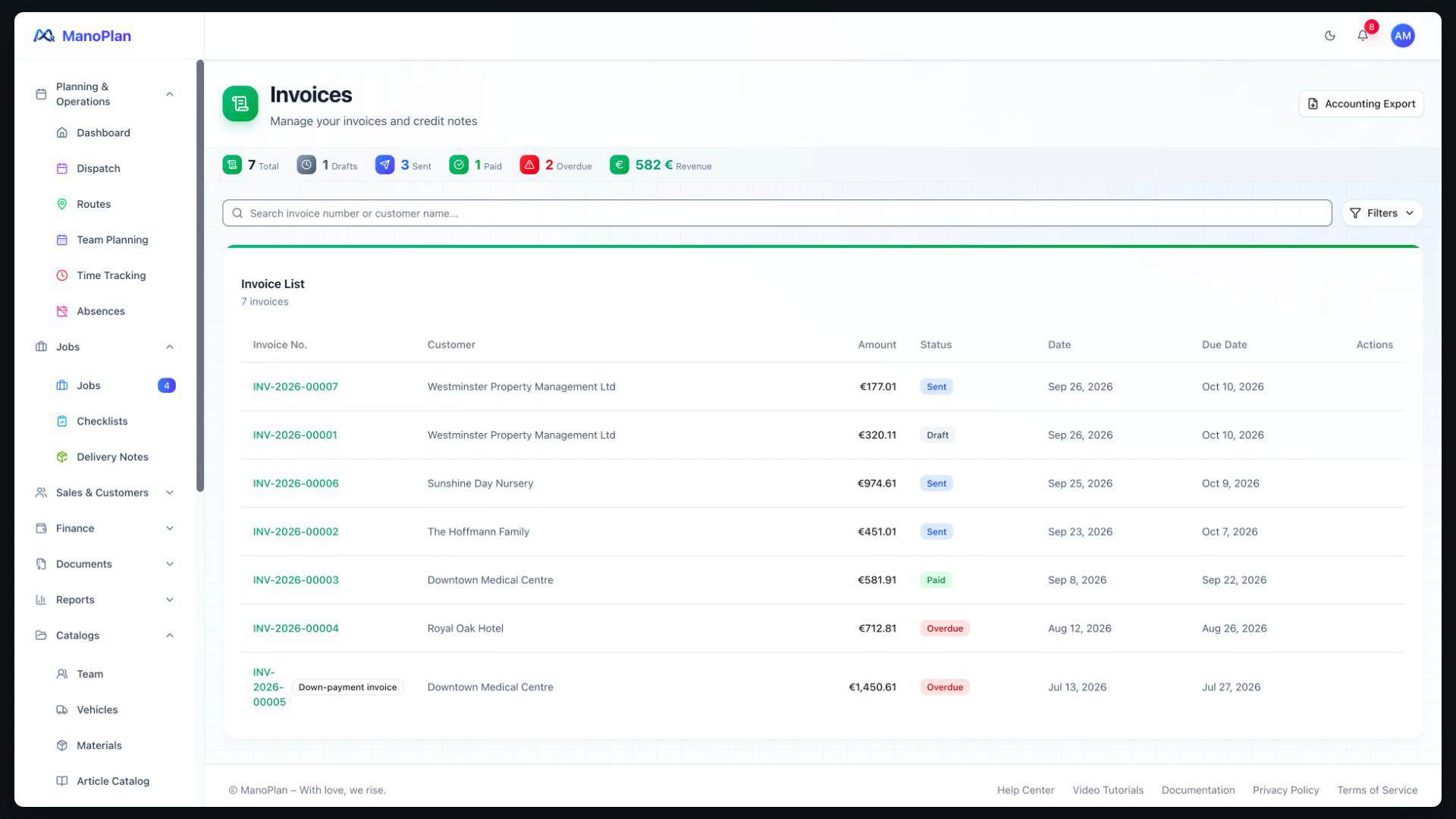This screenshot has height=819, width=1456.
Task: Collapse the Planning & Operations section
Action: pos(170,94)
